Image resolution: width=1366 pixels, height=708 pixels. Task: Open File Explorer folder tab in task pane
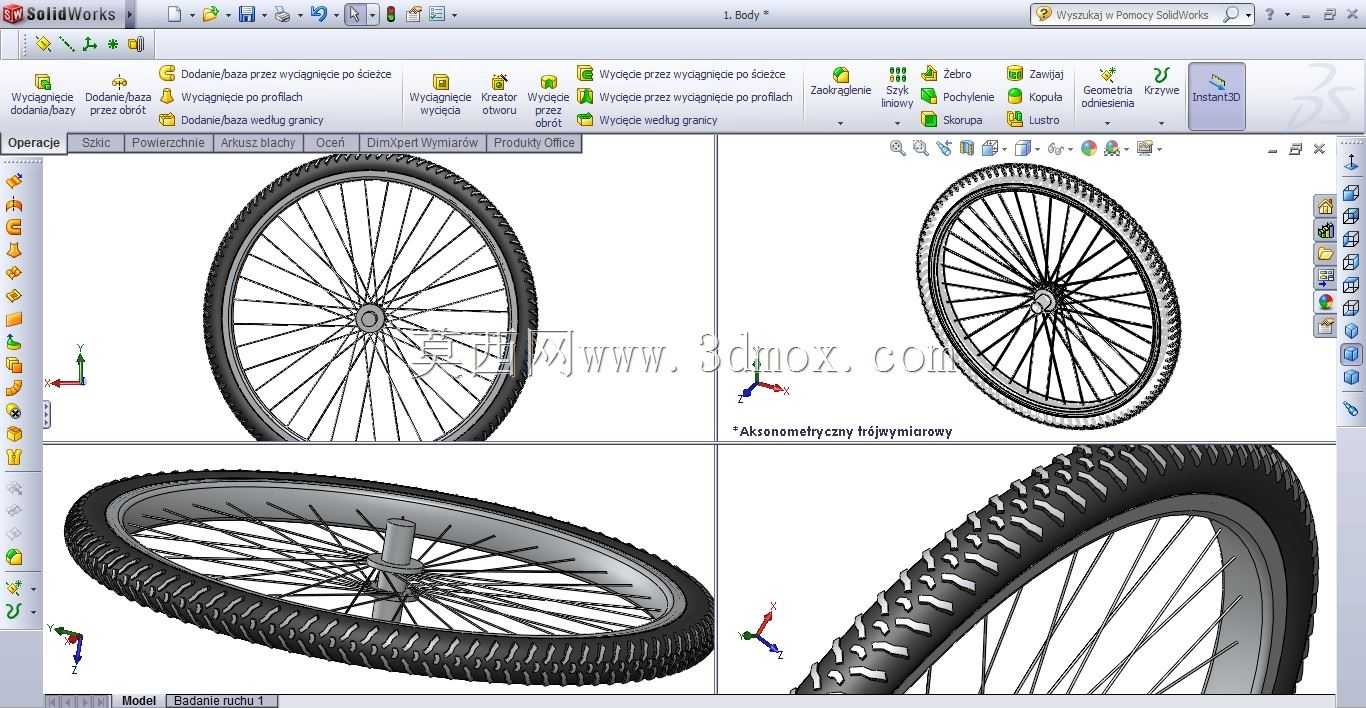(1325, 254)
